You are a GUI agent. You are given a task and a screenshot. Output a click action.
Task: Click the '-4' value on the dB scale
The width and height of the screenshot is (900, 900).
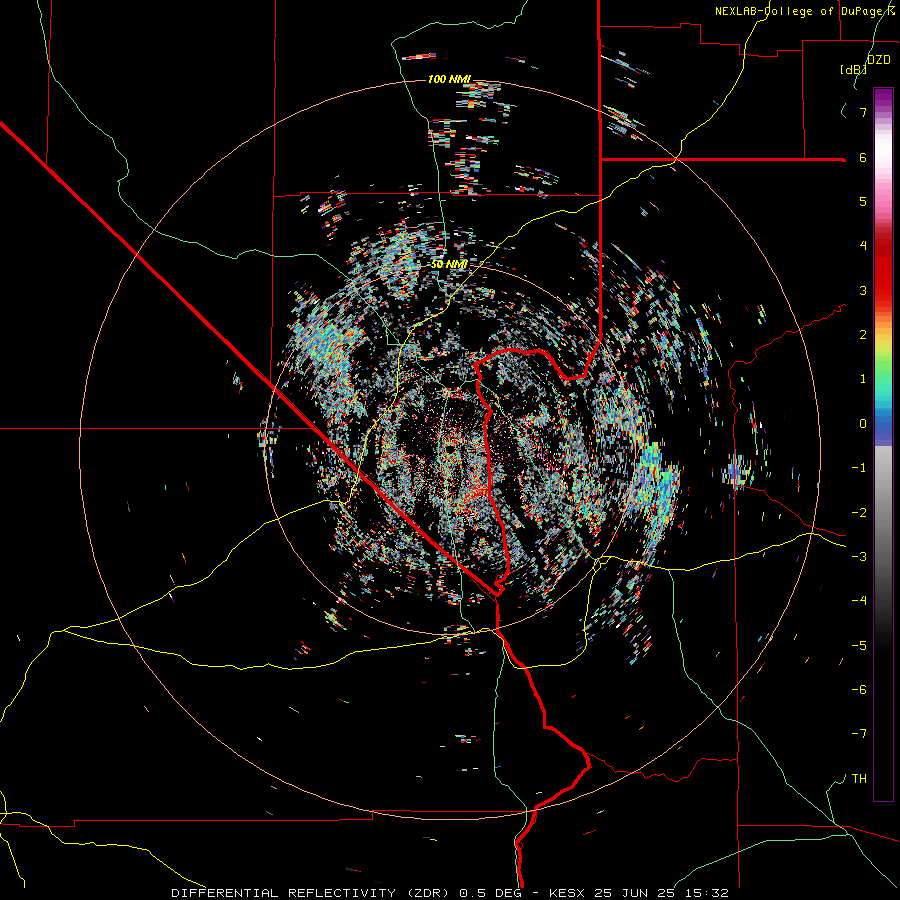[859, 601]
